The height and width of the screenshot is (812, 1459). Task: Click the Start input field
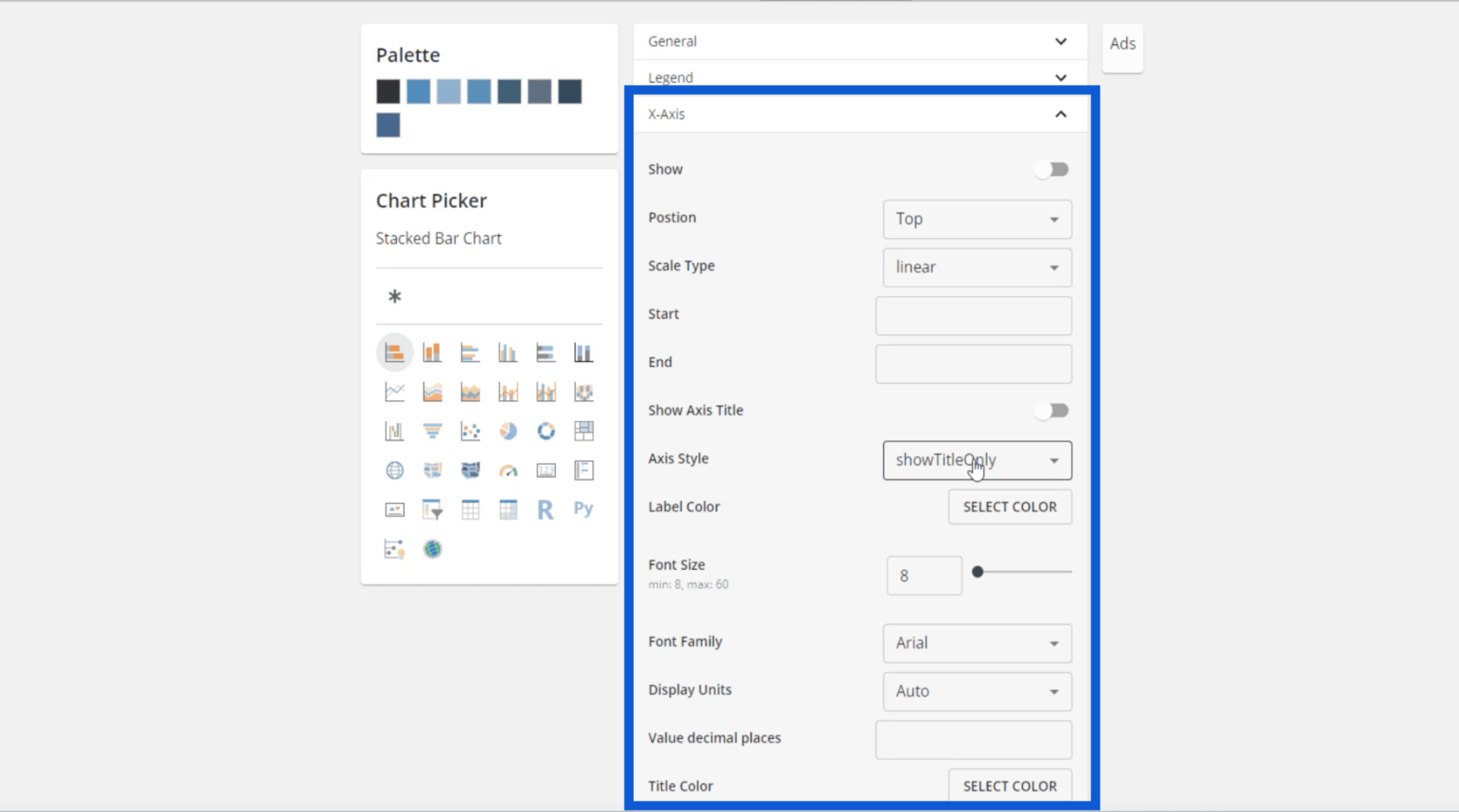coord(974,315)
